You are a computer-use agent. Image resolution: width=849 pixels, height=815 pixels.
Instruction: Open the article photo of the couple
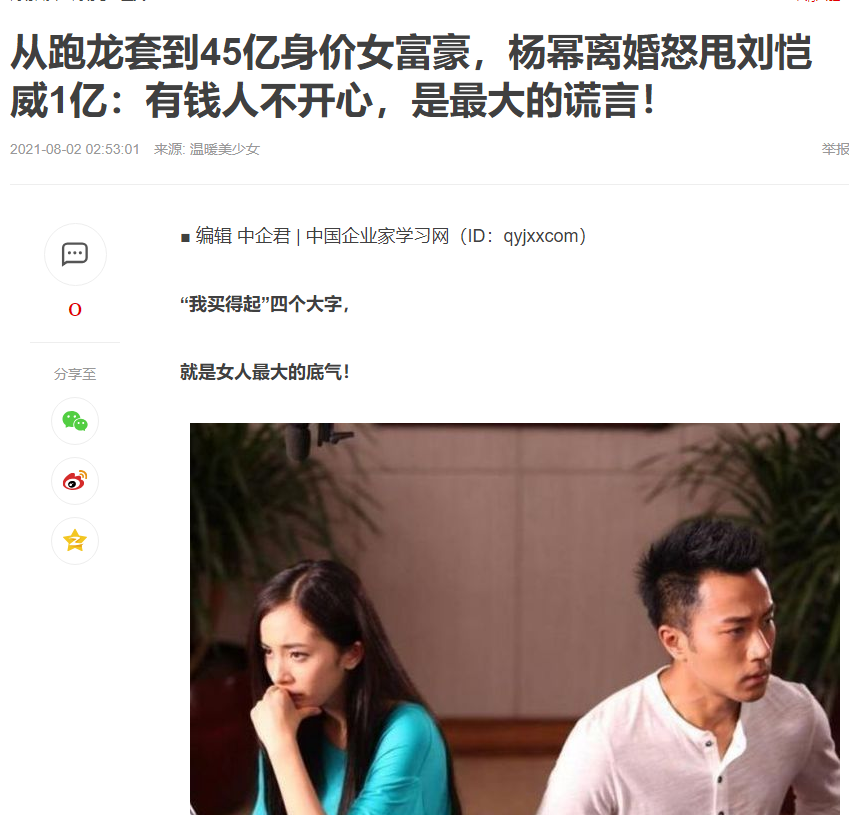coord(514,619)
